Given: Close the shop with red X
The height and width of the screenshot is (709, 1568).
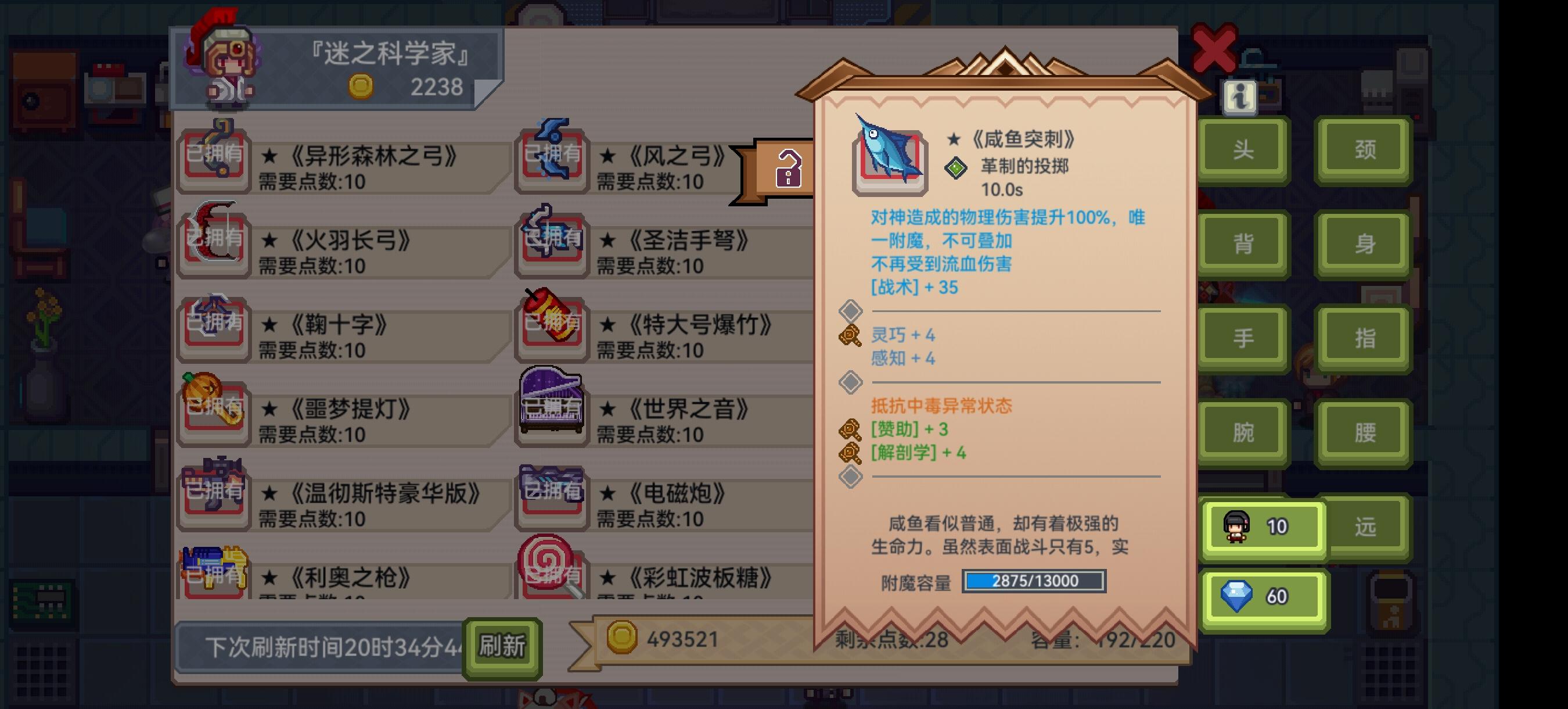Looking at the screenshot, I should tap(1213, 49).
